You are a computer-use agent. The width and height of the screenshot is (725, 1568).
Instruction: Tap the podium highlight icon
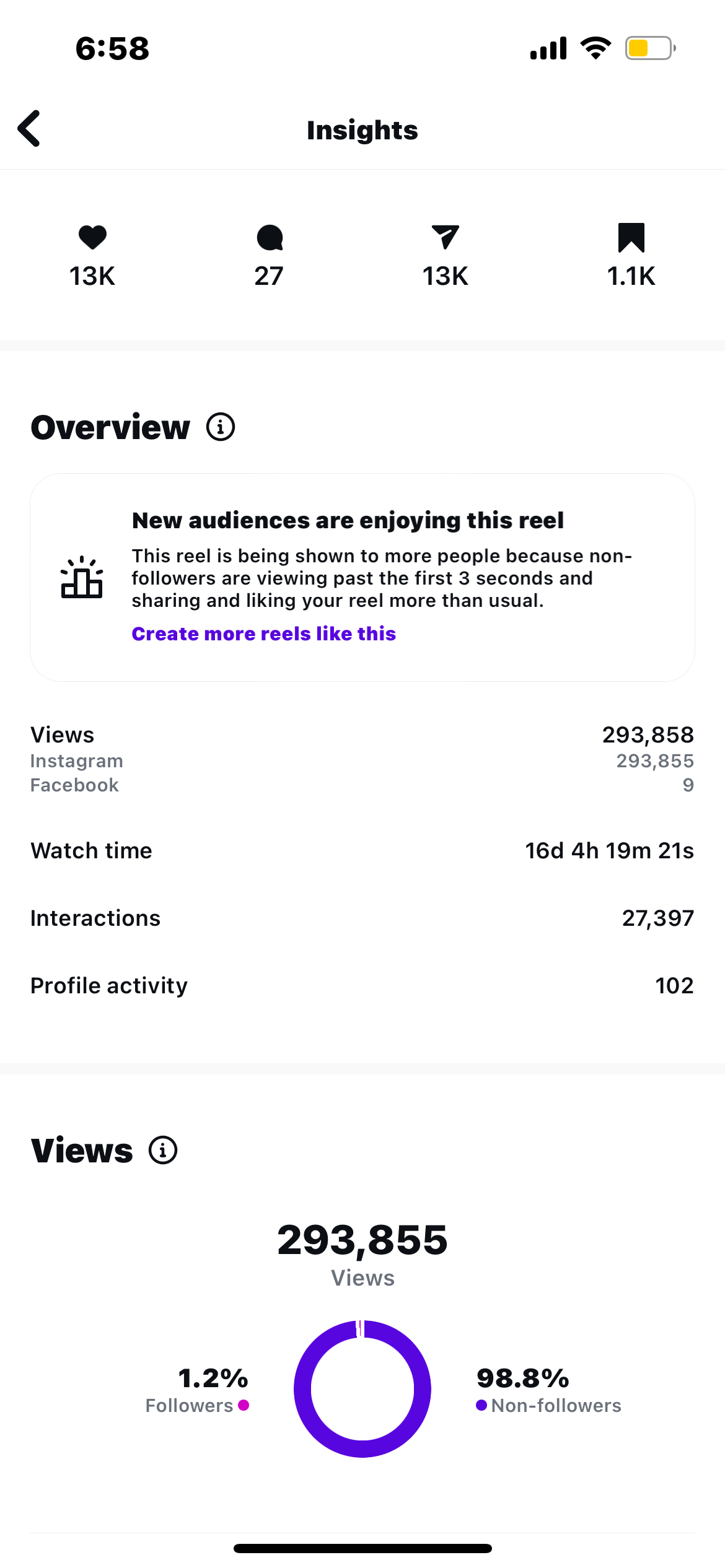[x=81, y=577]
